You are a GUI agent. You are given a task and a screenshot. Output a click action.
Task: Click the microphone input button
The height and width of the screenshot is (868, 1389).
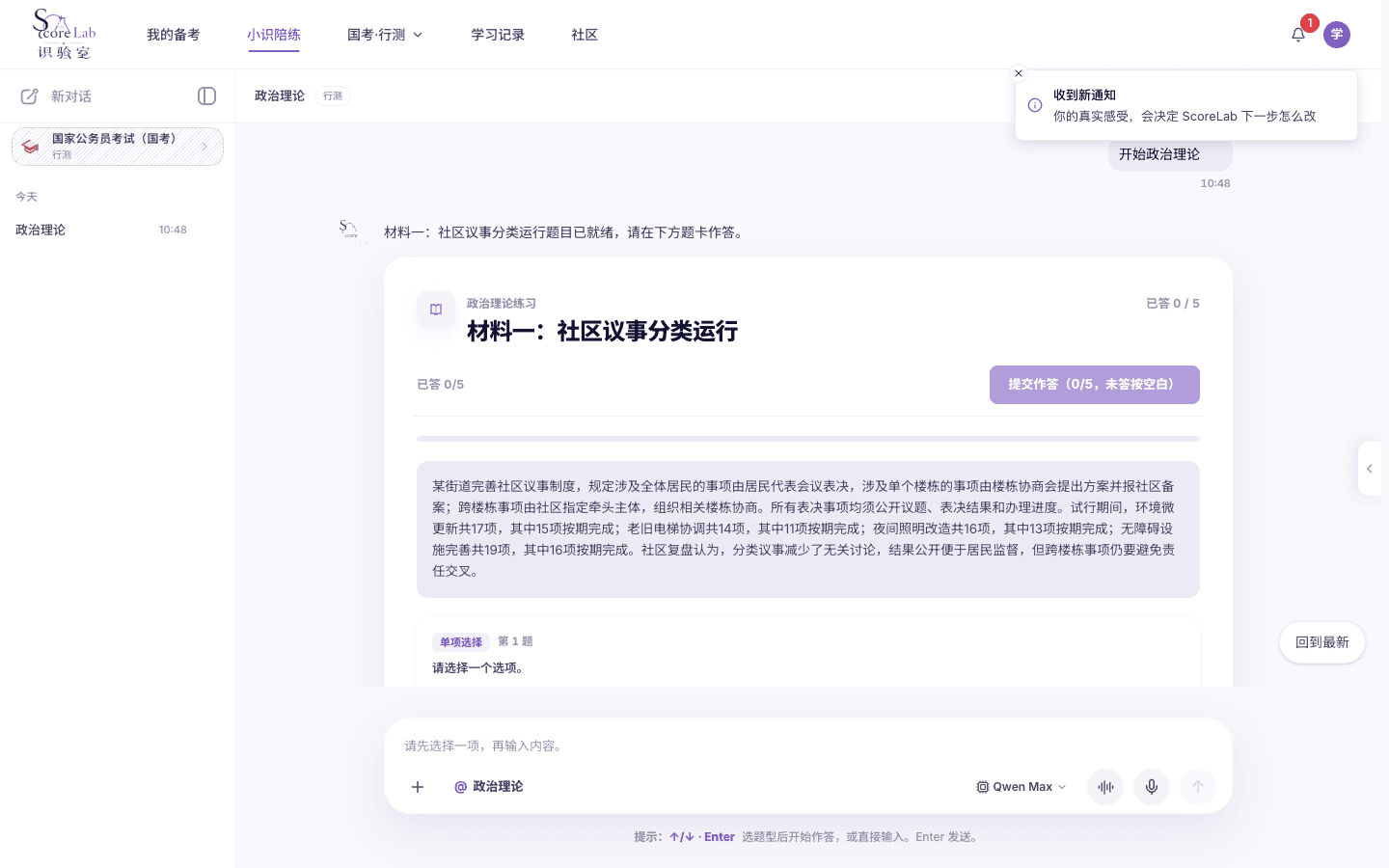pyautogui.click(x=1152, y=787)
